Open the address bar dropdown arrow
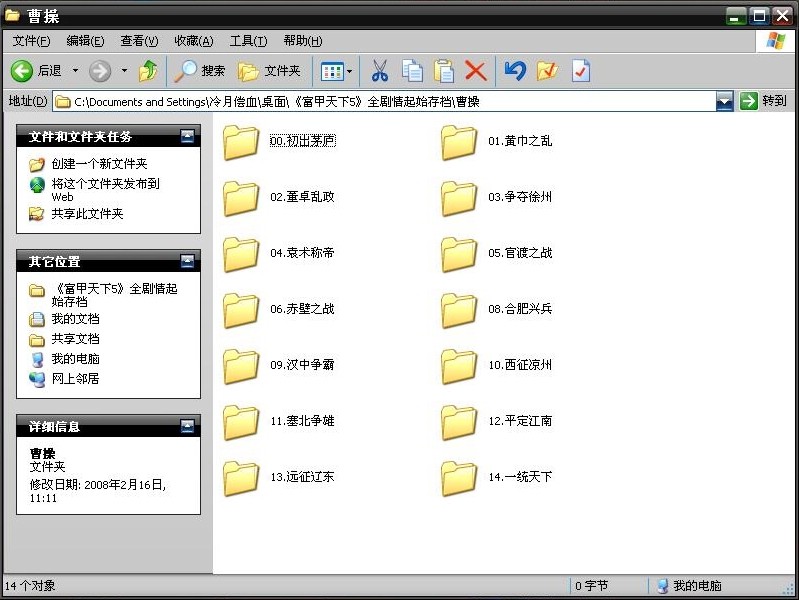 click(x=724, y=101)
